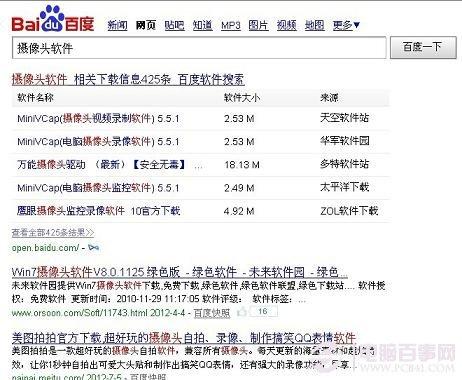Viewport: 462px width, 380px height.
Task: Switch to the 图片 images tab
Action: pos(258,25)
